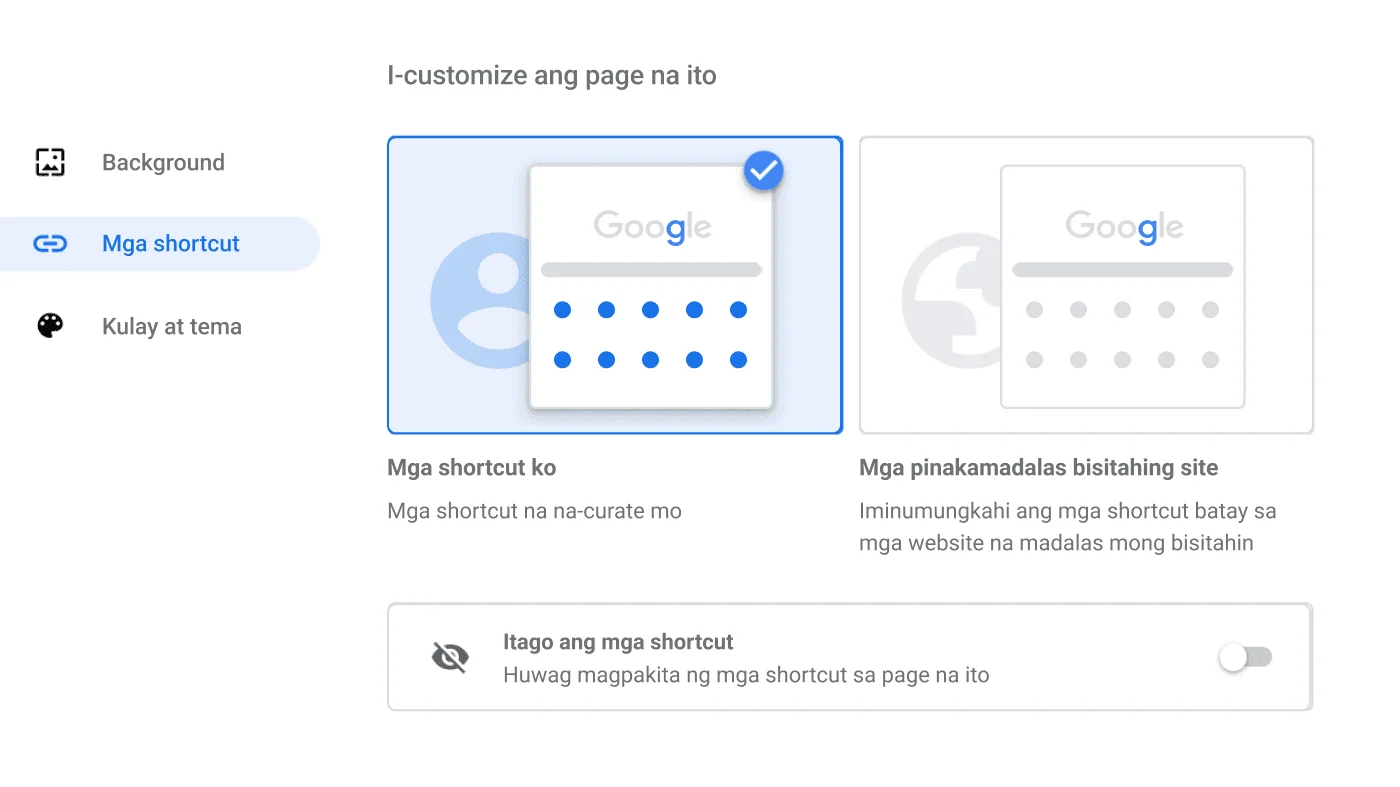This screenshot has height=787, width=1400.
Task: Click the Background image icon in sidebar
Action: coord(48,162)
